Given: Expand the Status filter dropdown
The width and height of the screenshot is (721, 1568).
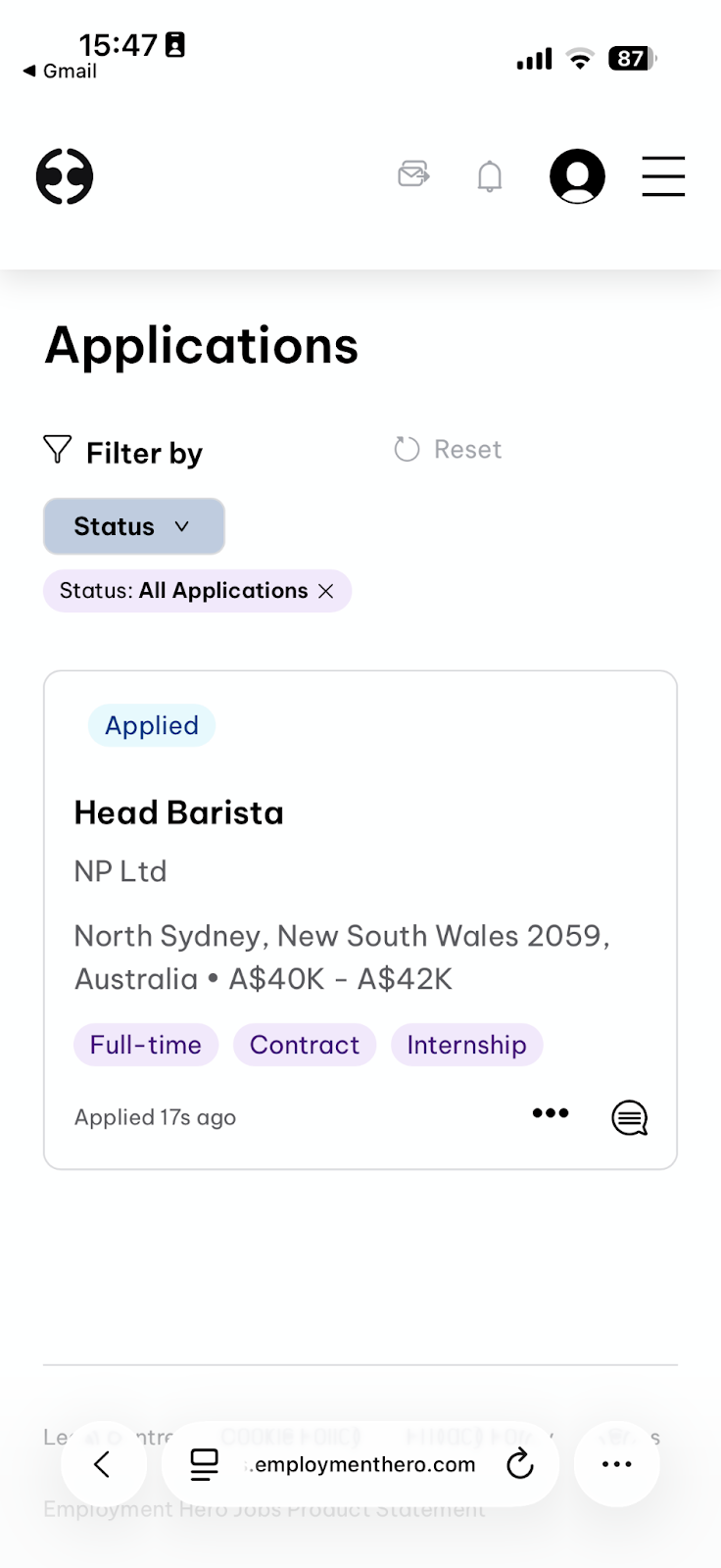Looking at the screenshot, I should [134, 526].
